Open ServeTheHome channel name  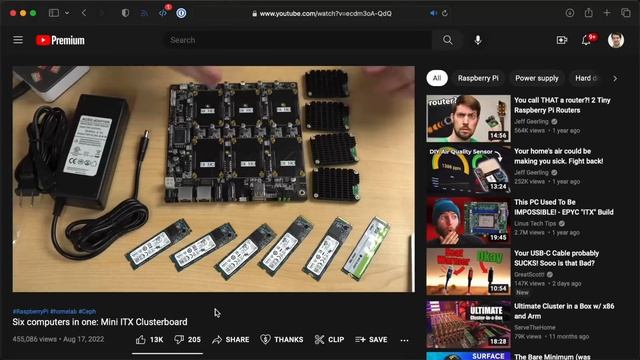(535, 327)
